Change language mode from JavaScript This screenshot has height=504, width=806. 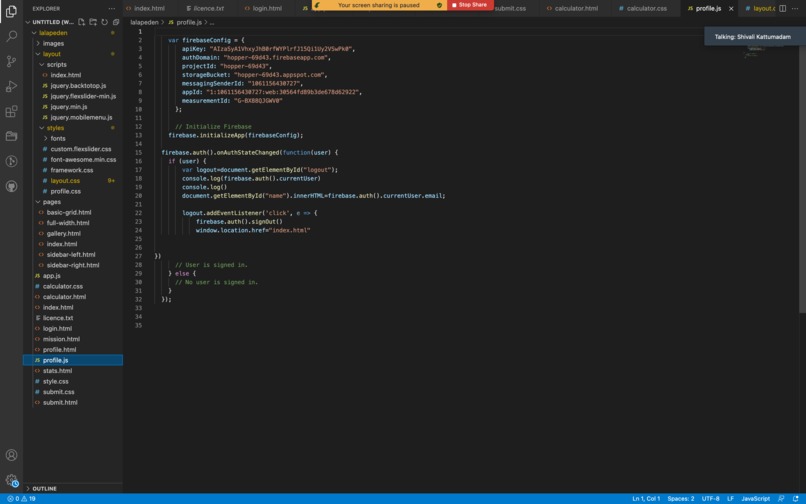click(x=756, y=499)
